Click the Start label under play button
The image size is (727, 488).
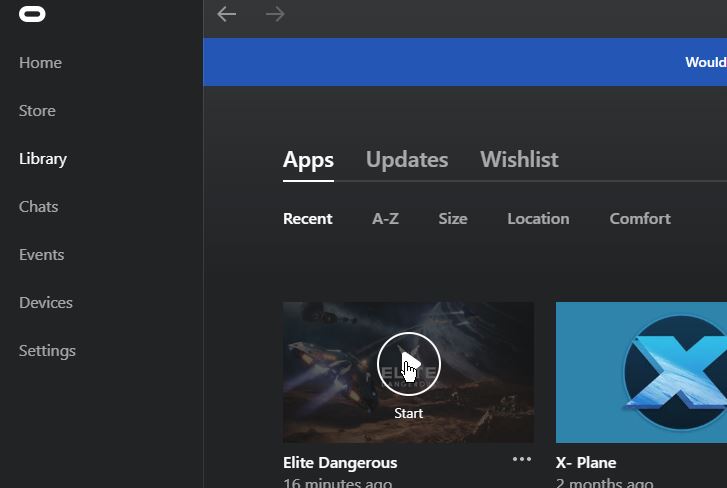408,413
